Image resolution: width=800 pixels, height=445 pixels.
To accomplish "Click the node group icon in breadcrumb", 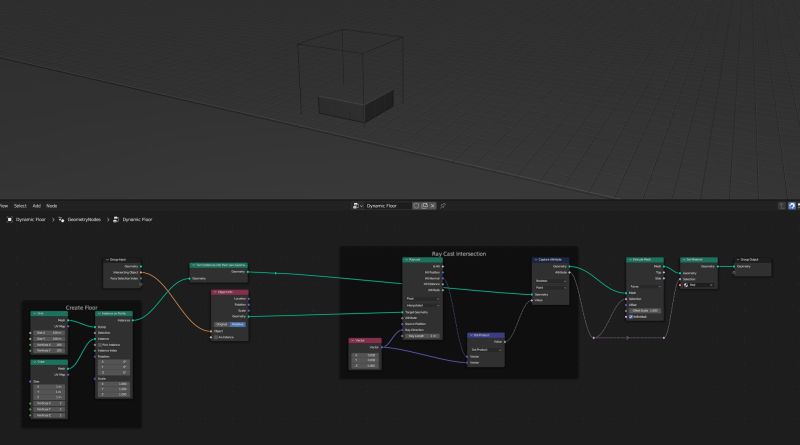I will pyautogui.click(x=116, y=219).
